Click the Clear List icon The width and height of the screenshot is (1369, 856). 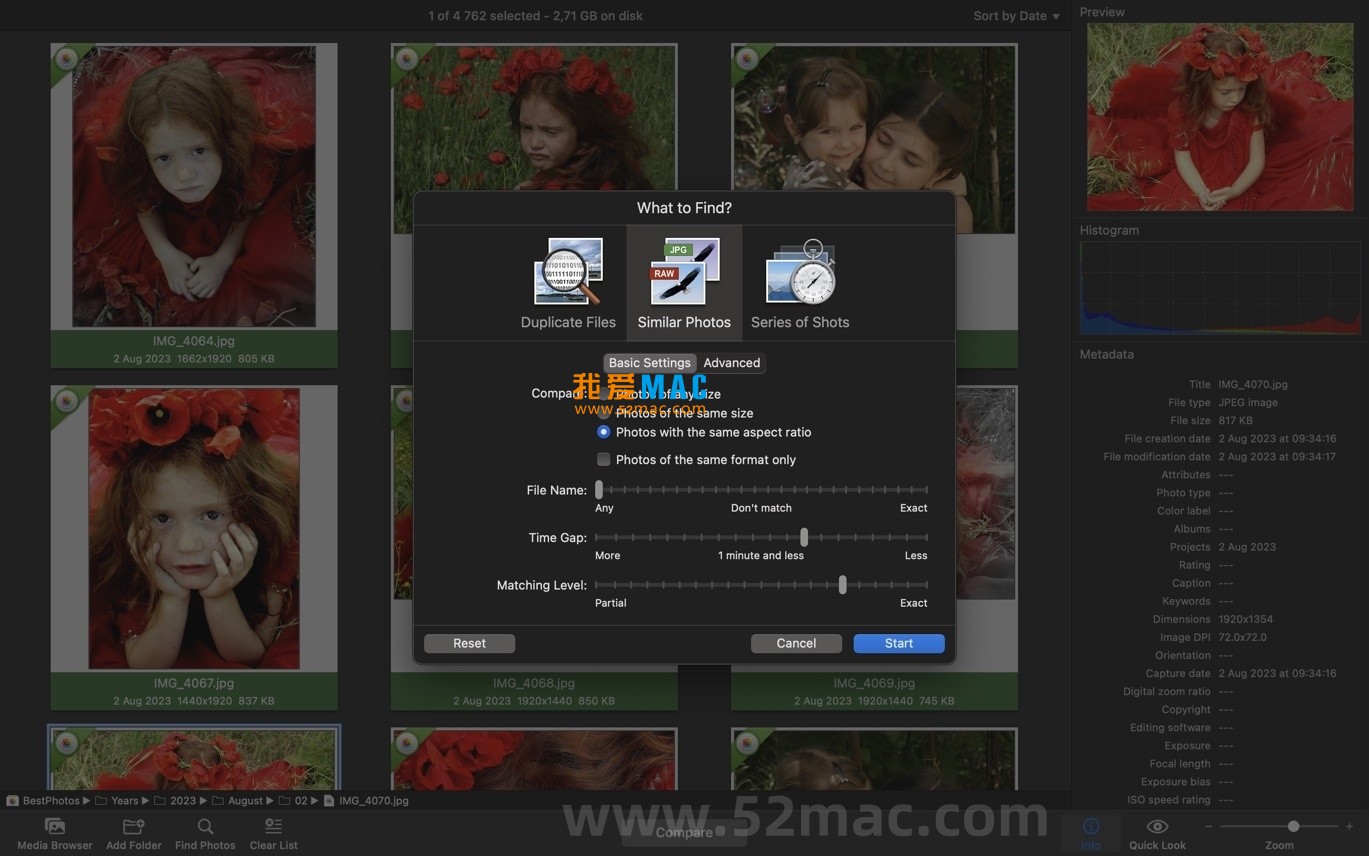tap(273, 830)
